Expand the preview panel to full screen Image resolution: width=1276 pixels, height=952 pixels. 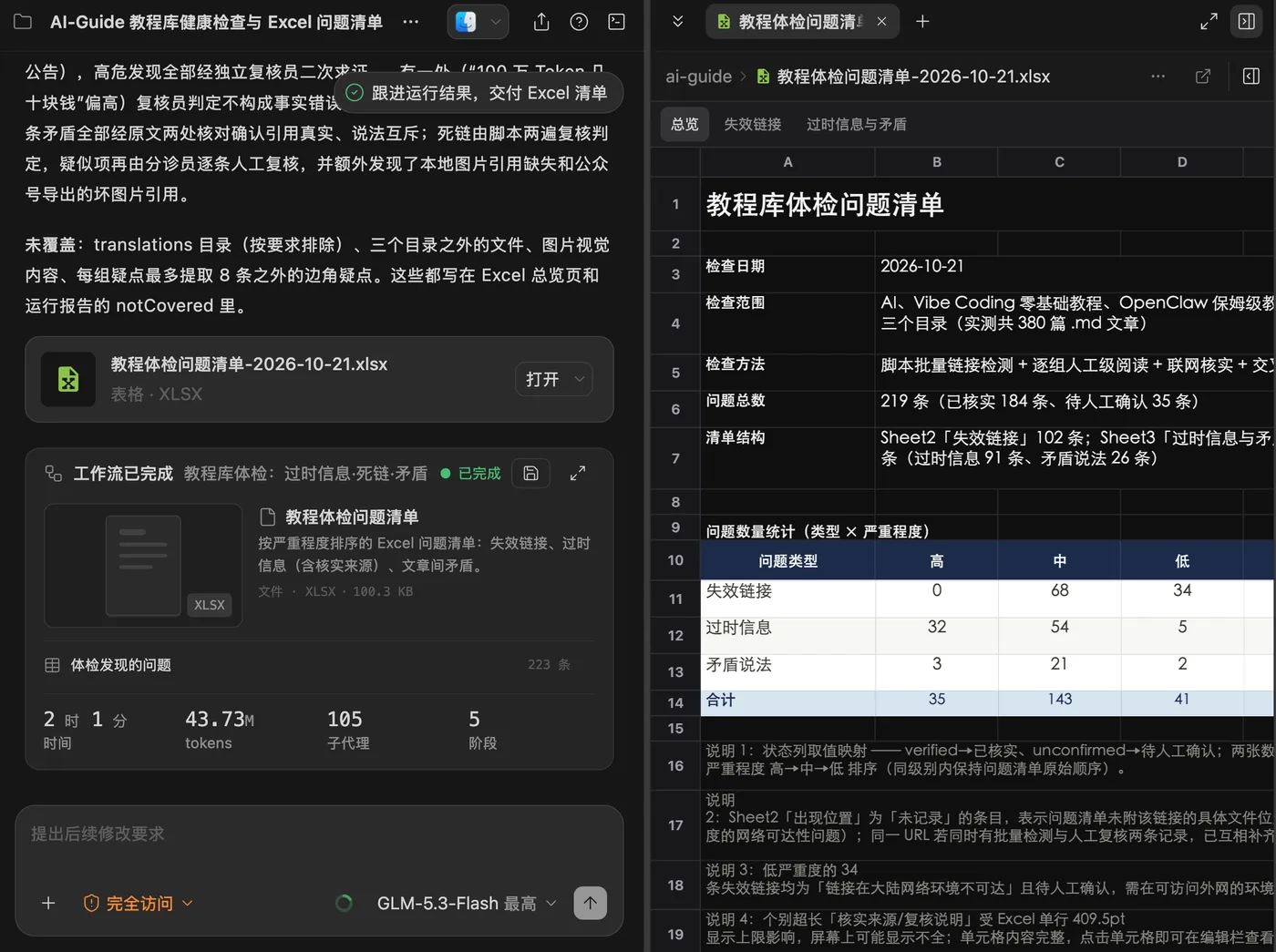[x=1209, y=21]
